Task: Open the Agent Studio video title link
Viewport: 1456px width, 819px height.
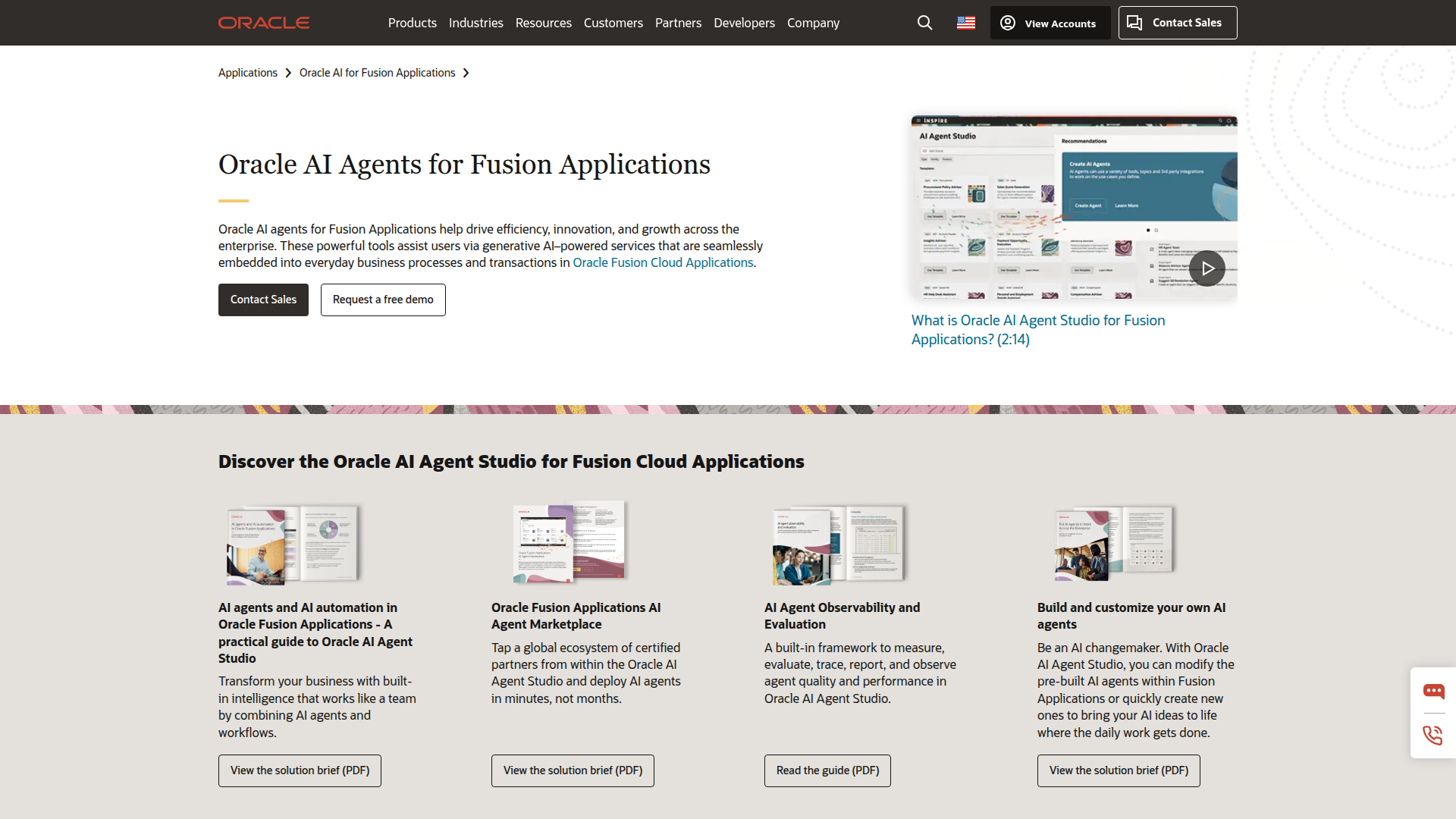Action: [1037, 329]
